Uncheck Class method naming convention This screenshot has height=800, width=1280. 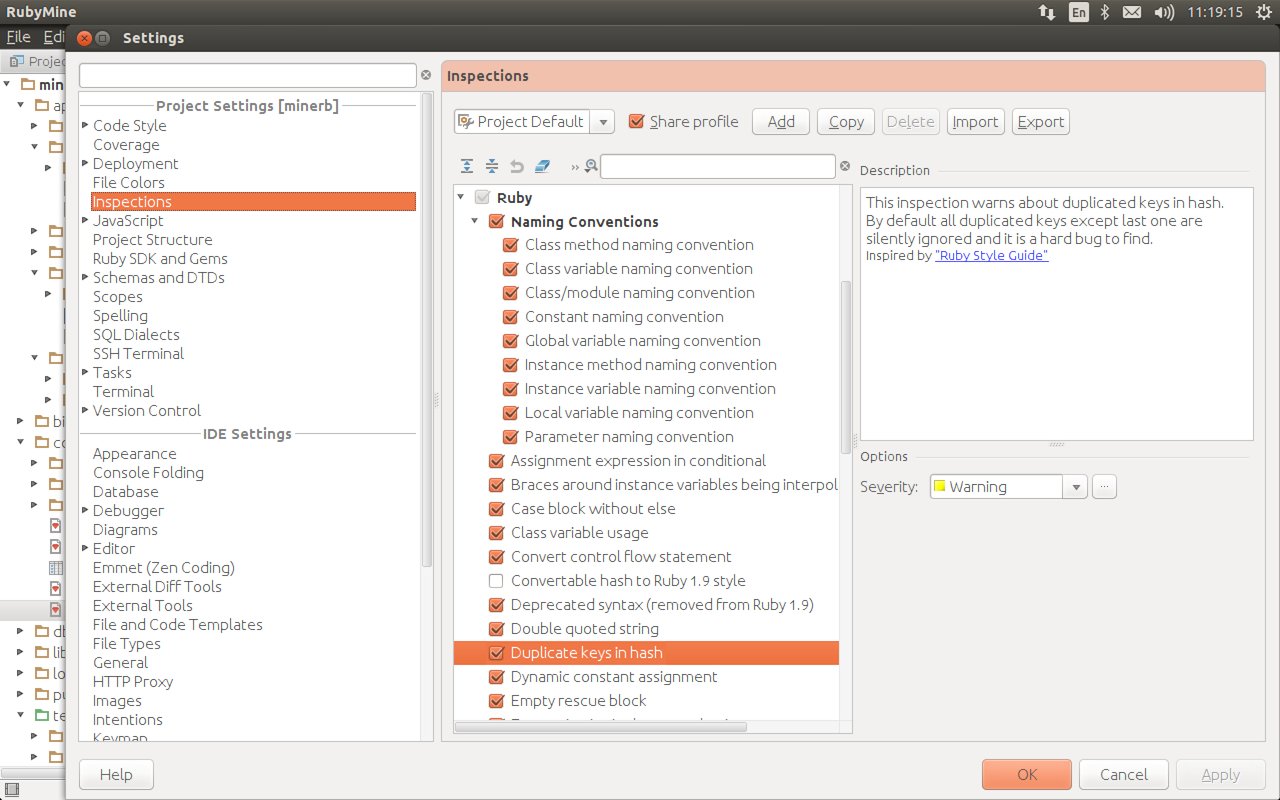(510, 245)
